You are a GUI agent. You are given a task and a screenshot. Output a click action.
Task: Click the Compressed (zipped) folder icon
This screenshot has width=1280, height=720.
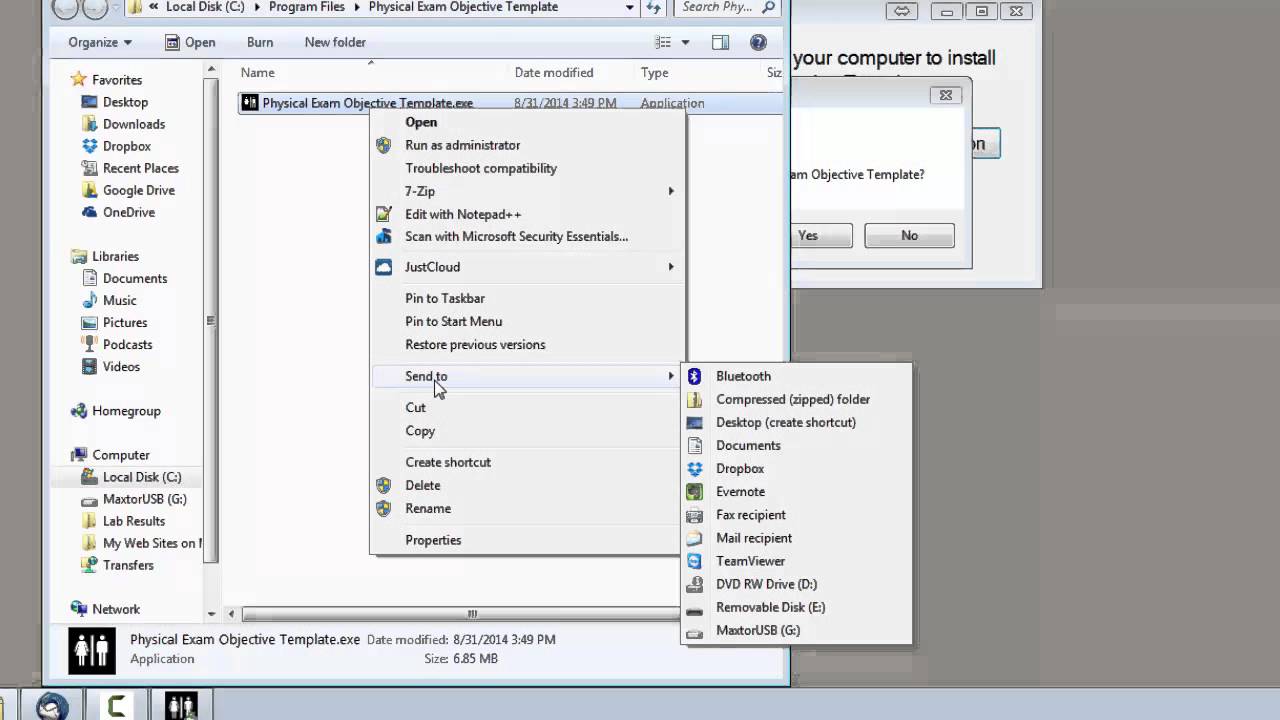coord(695,399)
